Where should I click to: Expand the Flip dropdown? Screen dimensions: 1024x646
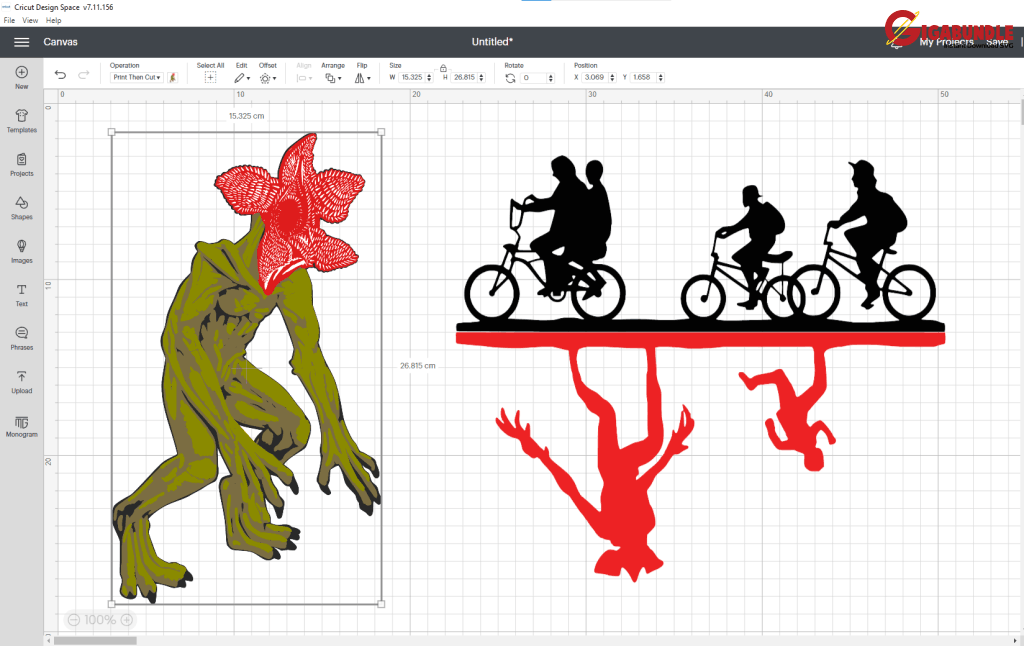(x=363, y=77)
